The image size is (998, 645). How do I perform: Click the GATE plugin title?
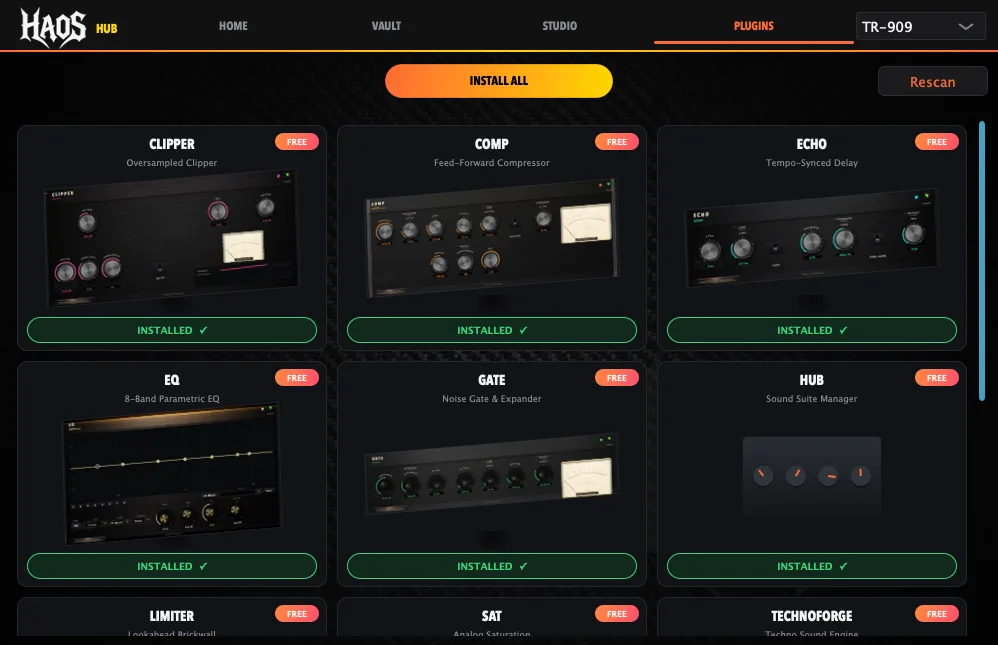pyautogui.click(x=492, y=380)
